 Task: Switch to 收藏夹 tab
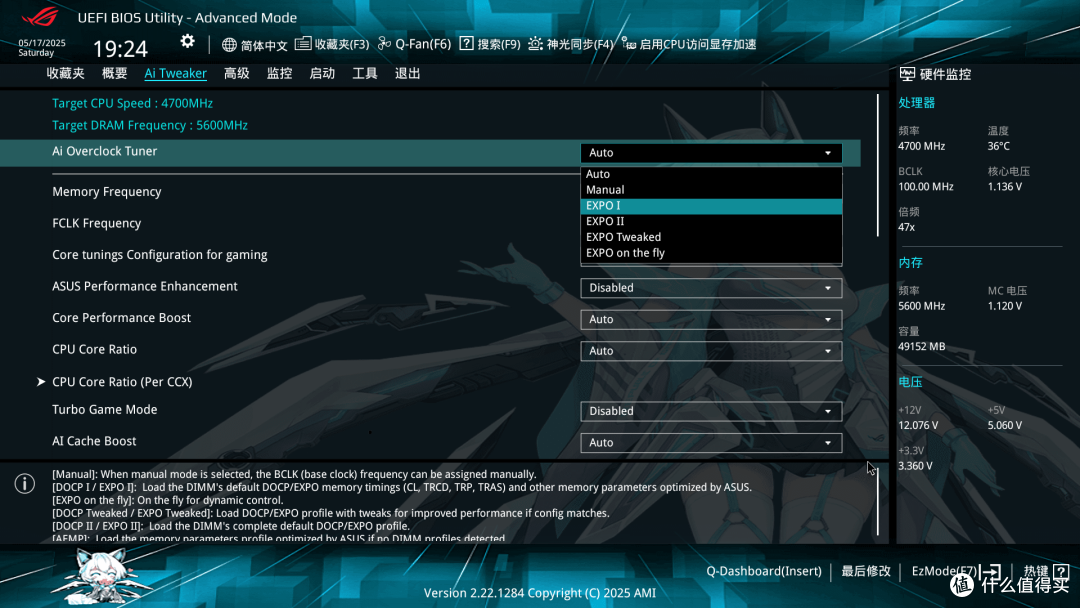pyautogui.click(x=65, y=74)
